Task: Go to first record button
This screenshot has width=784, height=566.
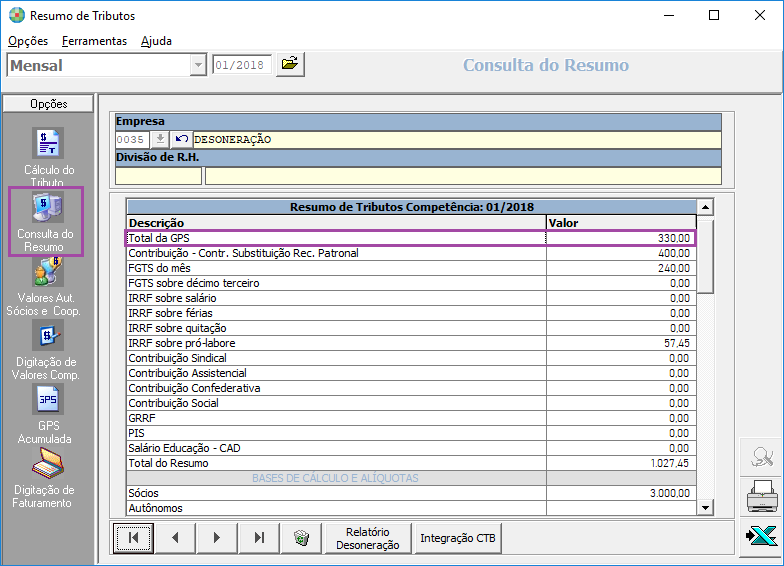Action: (133, 538)
